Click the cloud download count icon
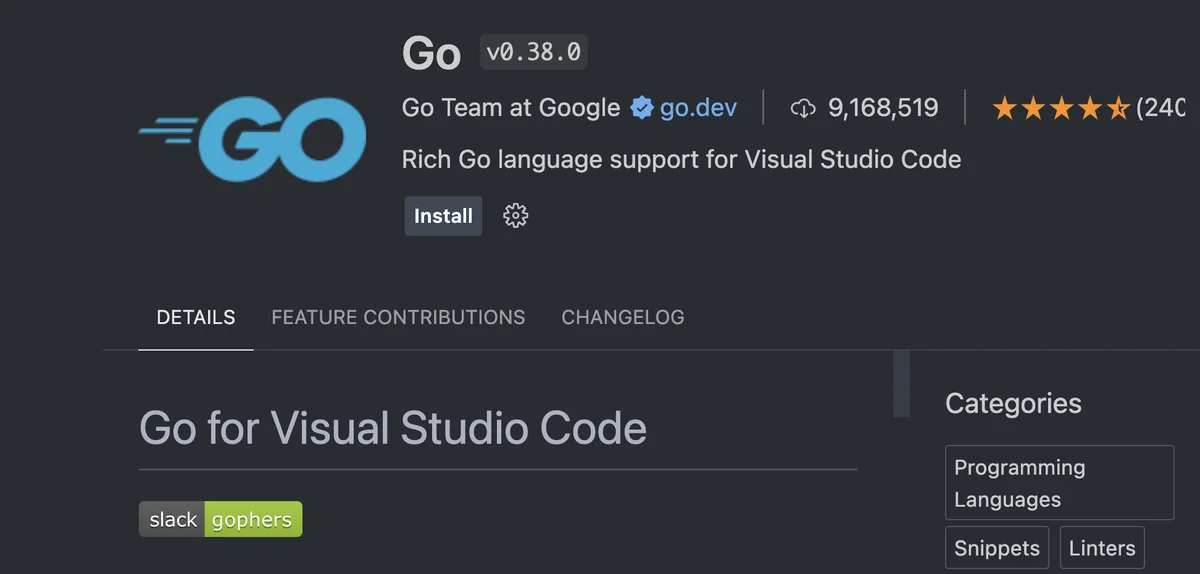 [x=803, y=108]
